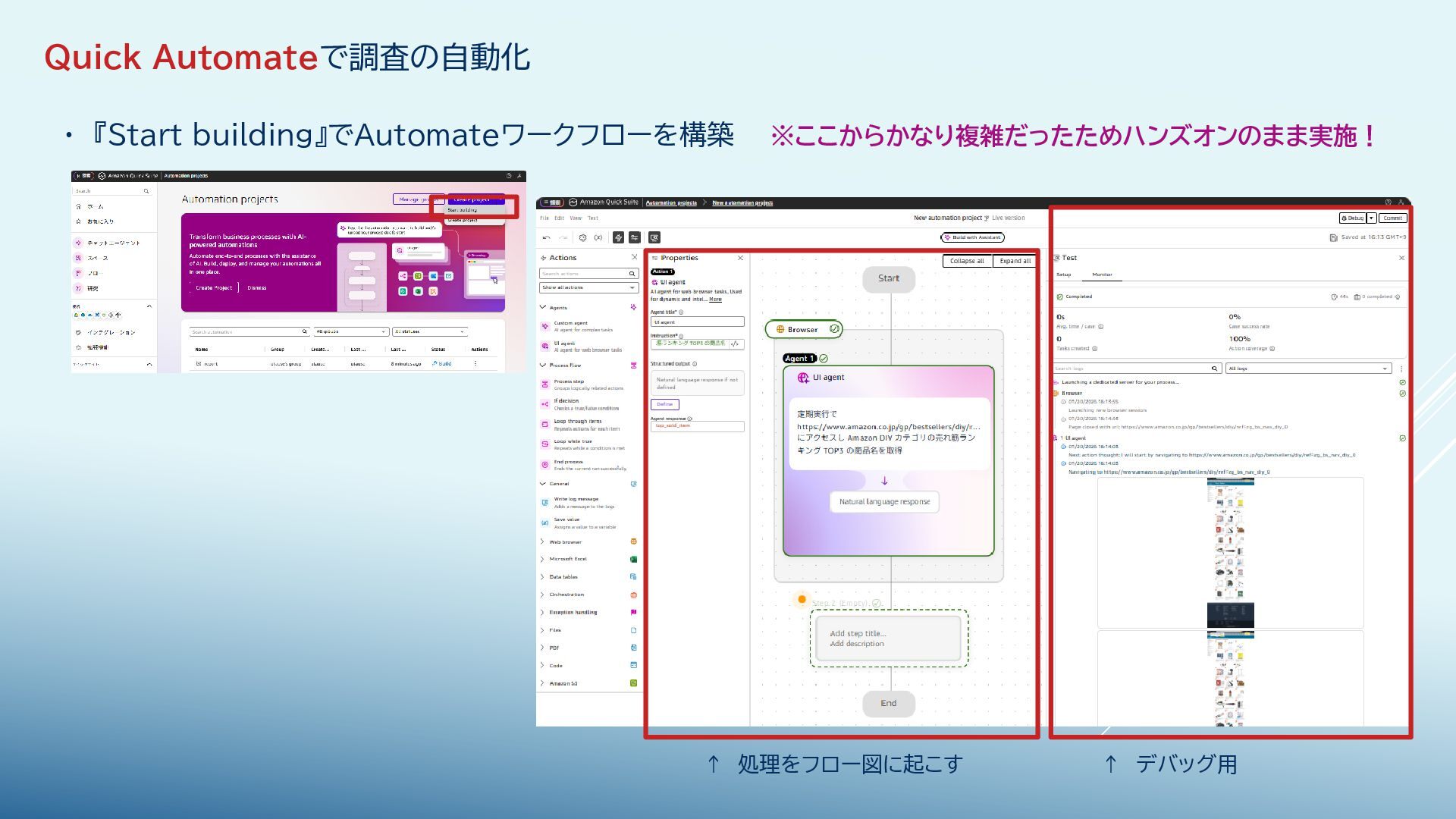Viewport: 1456px width, 819px height.
Task: Click the instruction code-view icon
Action: pyautogui.click(x=734, y=344)
